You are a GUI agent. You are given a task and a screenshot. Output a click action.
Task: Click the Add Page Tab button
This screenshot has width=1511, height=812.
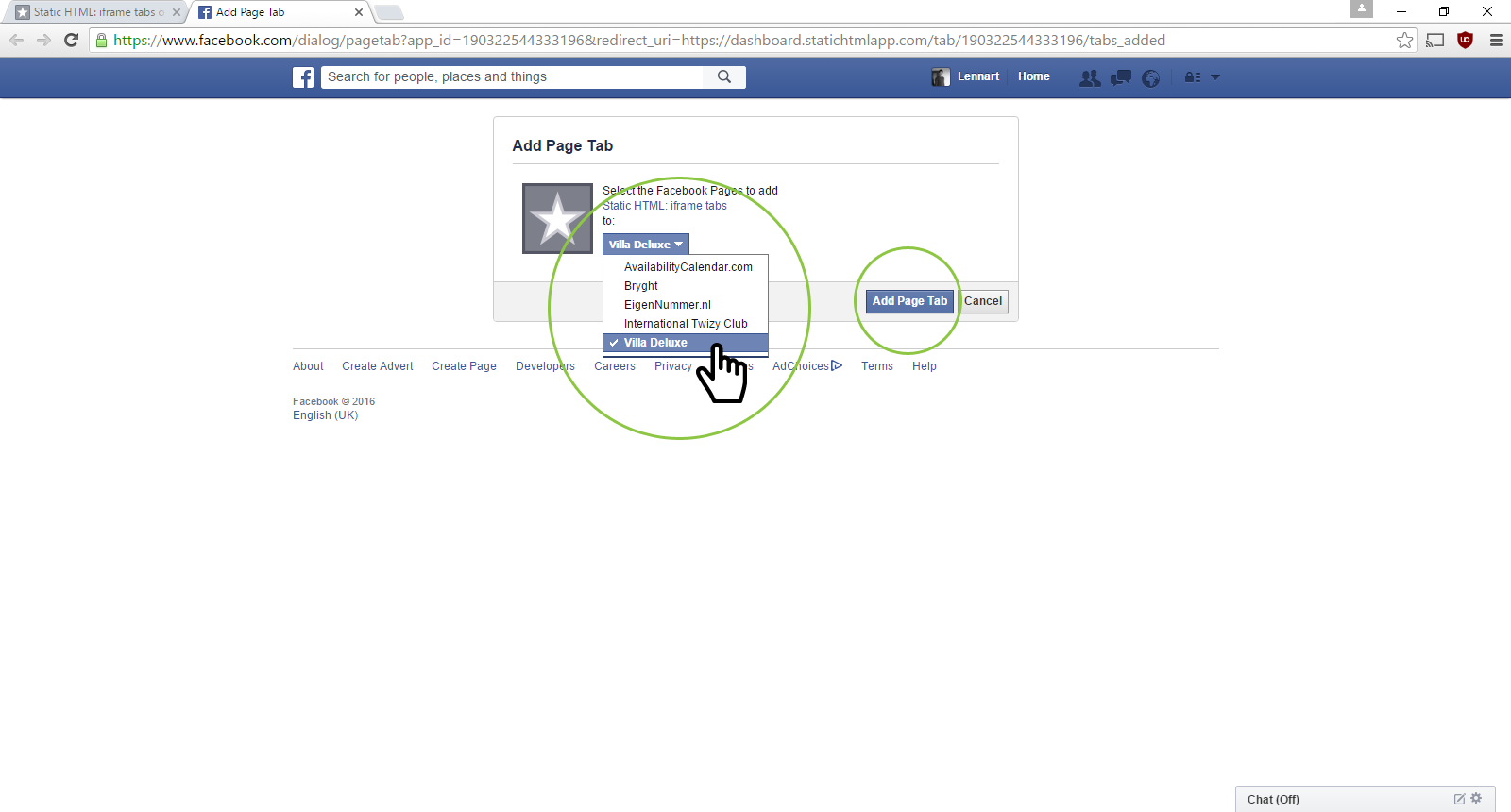click(x=909, y=301)
